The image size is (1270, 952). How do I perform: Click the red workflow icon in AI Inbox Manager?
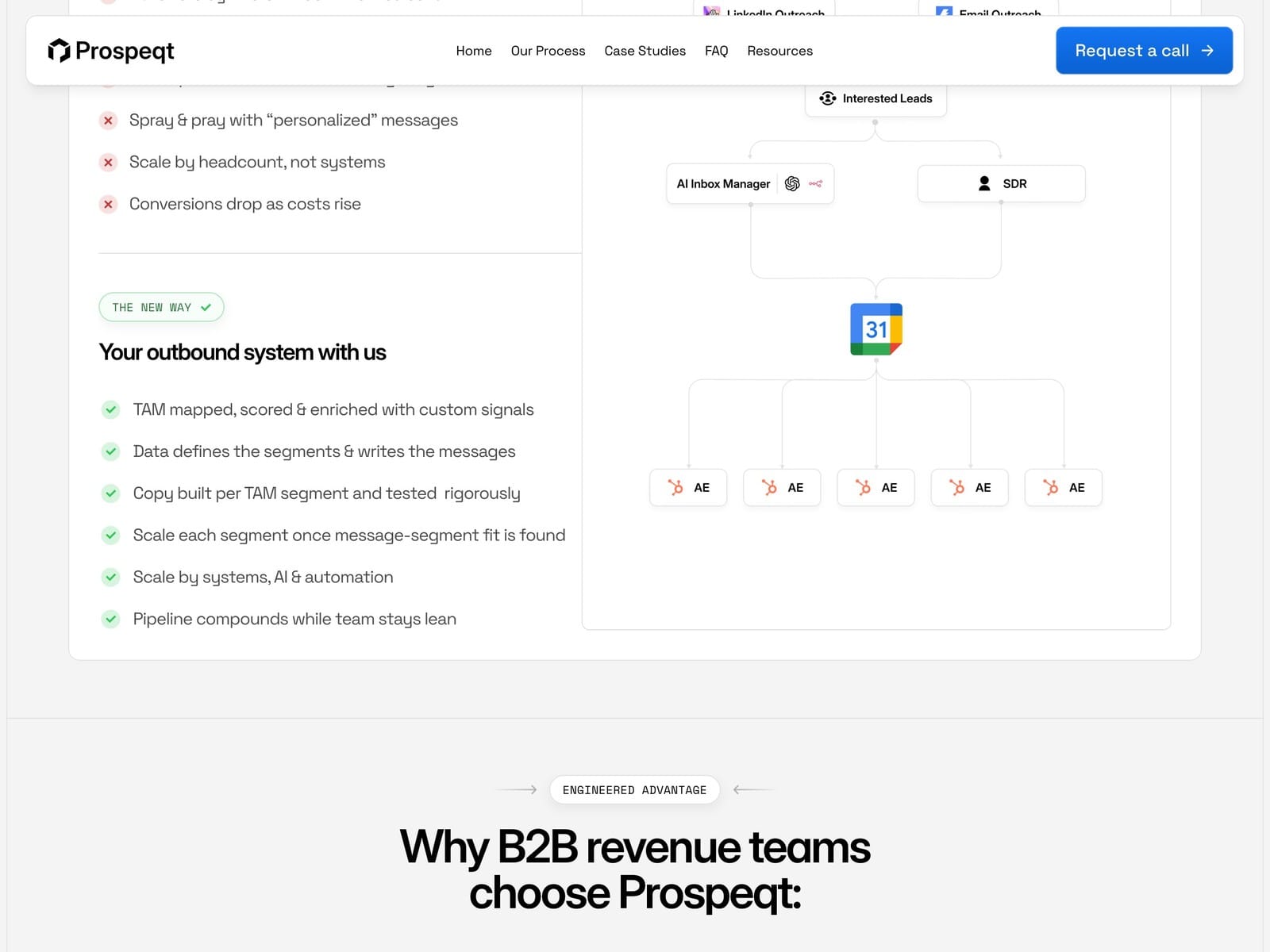[x=815, y=184]
